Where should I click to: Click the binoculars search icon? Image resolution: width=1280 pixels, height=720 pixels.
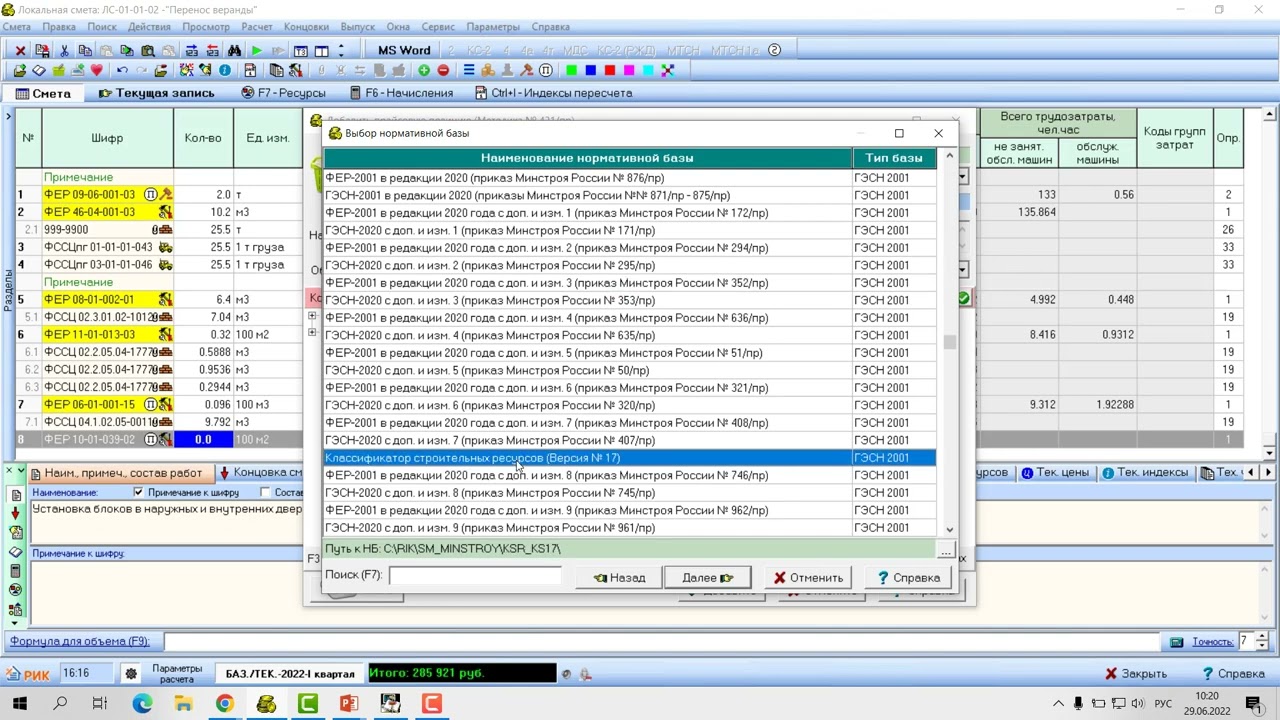click(x=234, y=50)
